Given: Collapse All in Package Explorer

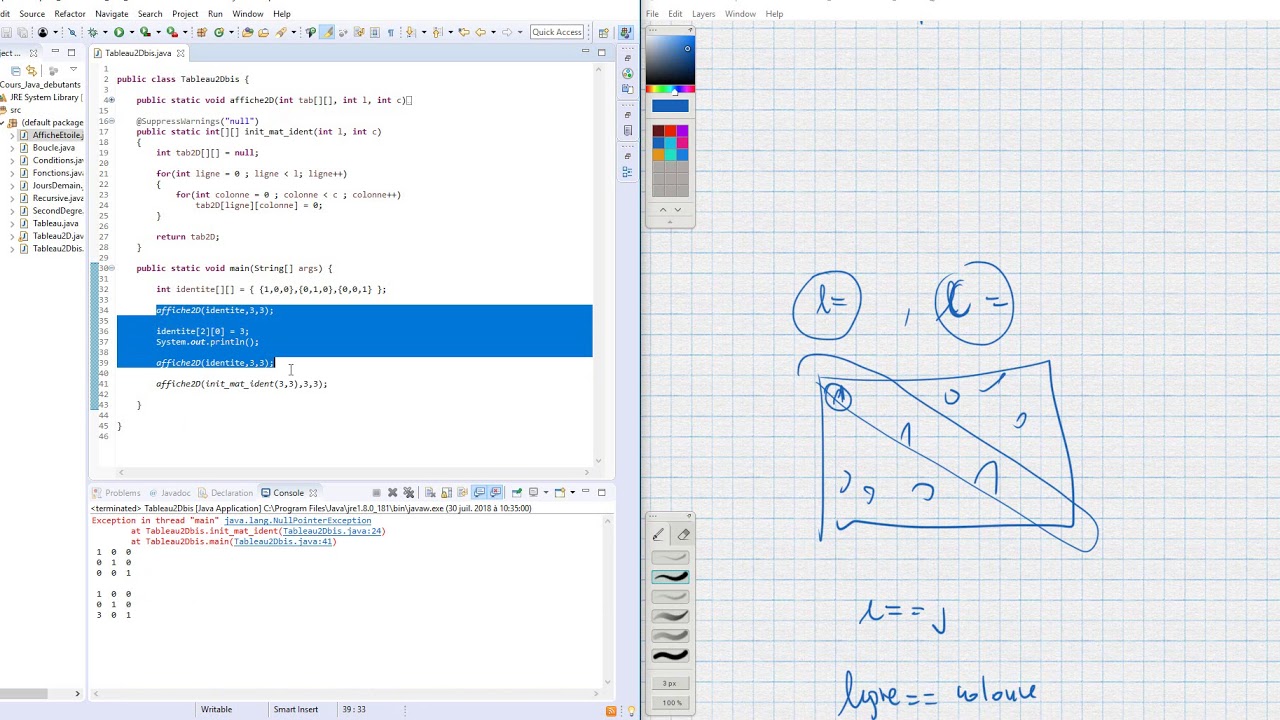Looking at the screenshot, I should [15, 70].
